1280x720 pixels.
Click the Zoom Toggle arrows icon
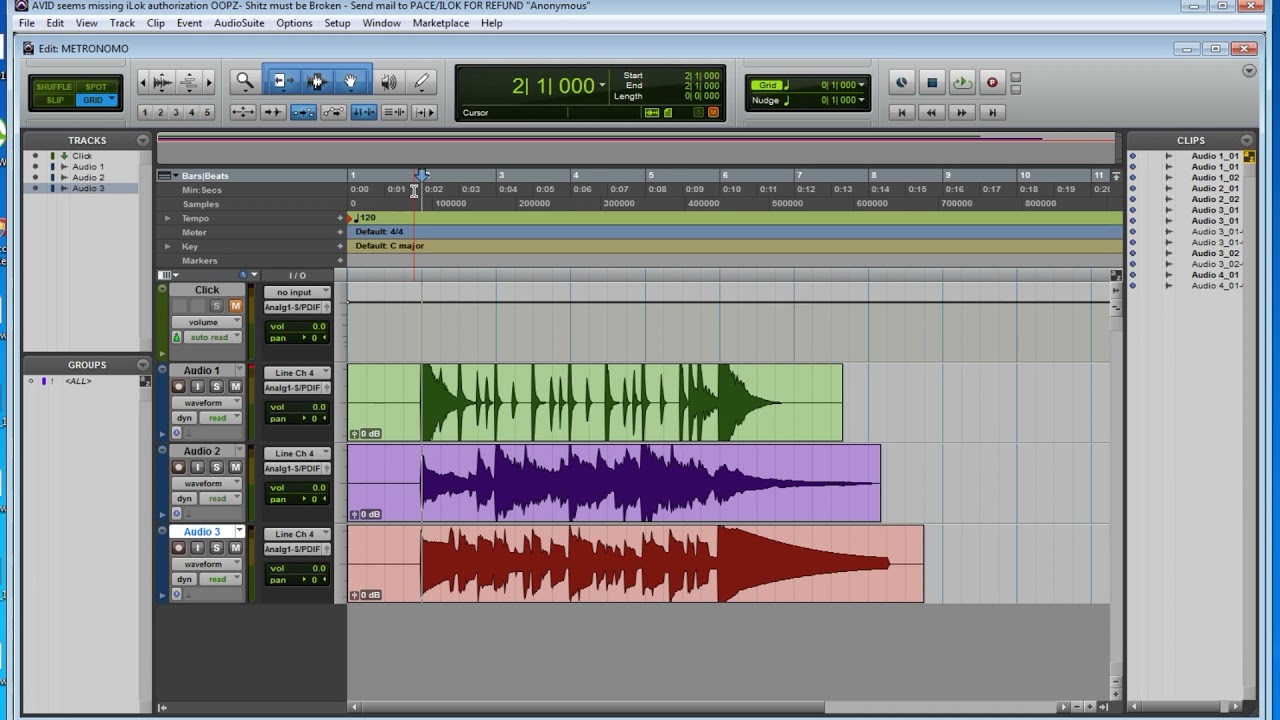pos(243,112)
